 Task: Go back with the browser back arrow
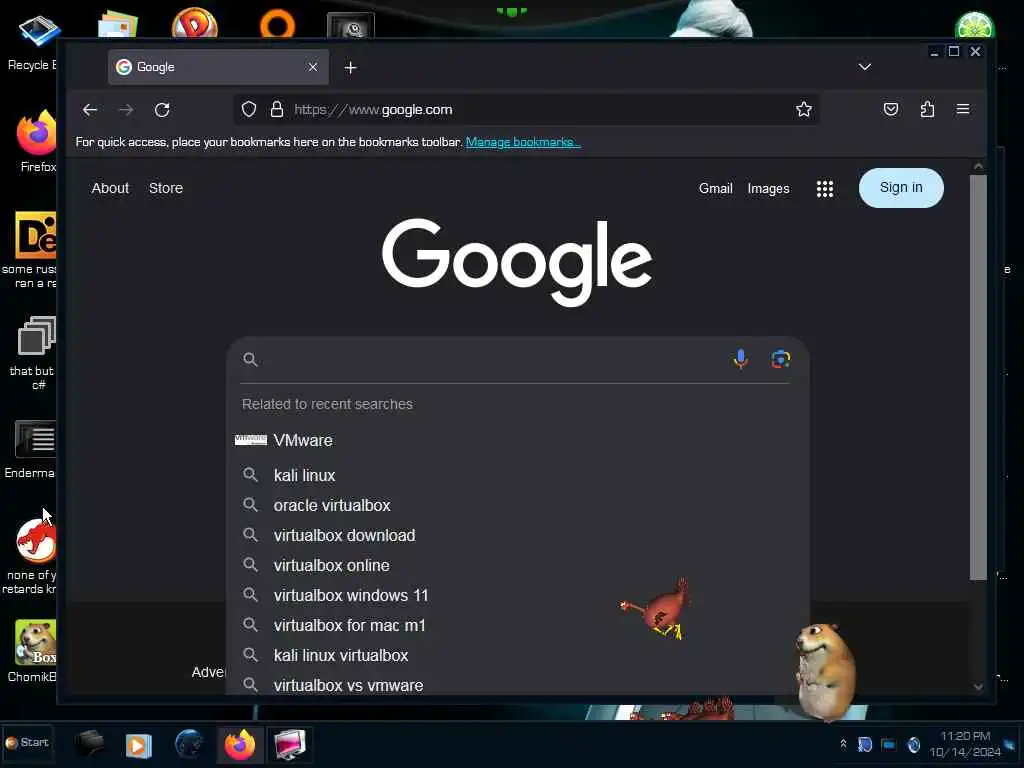pyautogui.click(x=90, y=110)
